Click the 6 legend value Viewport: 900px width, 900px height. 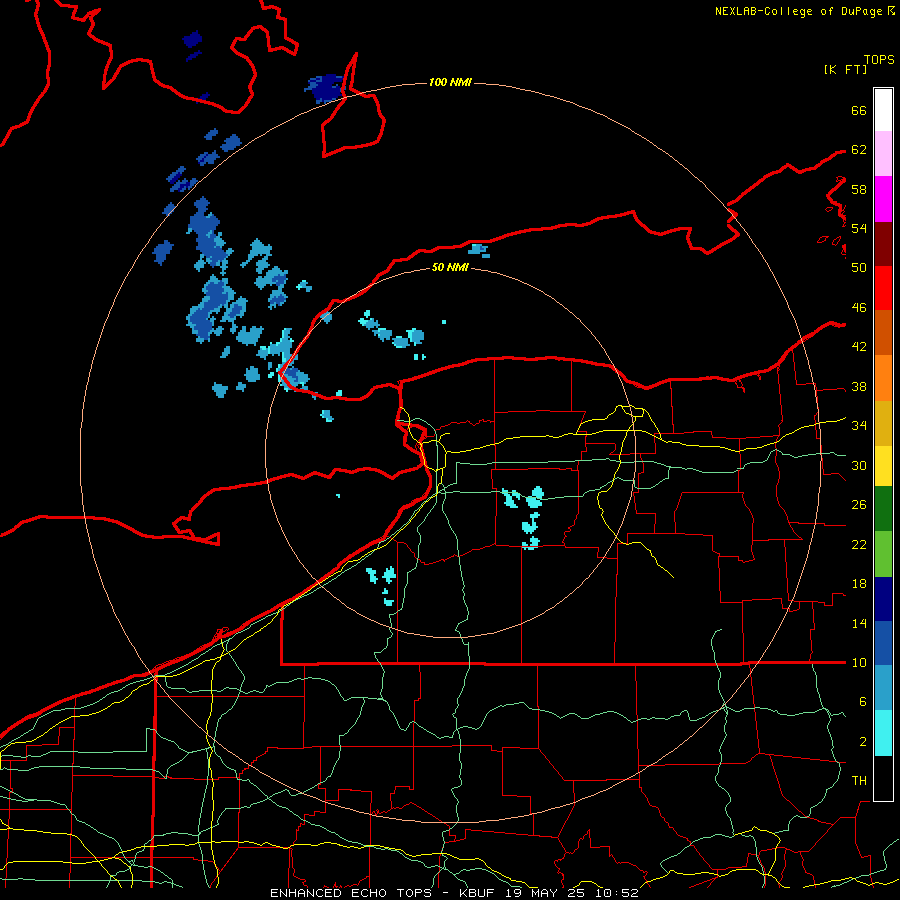tap(863, 702)
